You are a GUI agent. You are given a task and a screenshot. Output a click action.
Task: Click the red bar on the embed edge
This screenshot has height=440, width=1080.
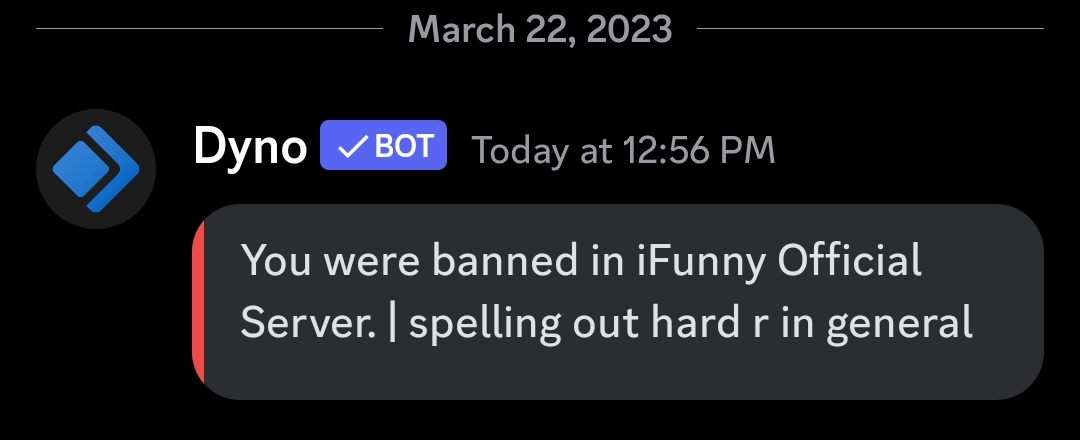(x=198, y=302)
